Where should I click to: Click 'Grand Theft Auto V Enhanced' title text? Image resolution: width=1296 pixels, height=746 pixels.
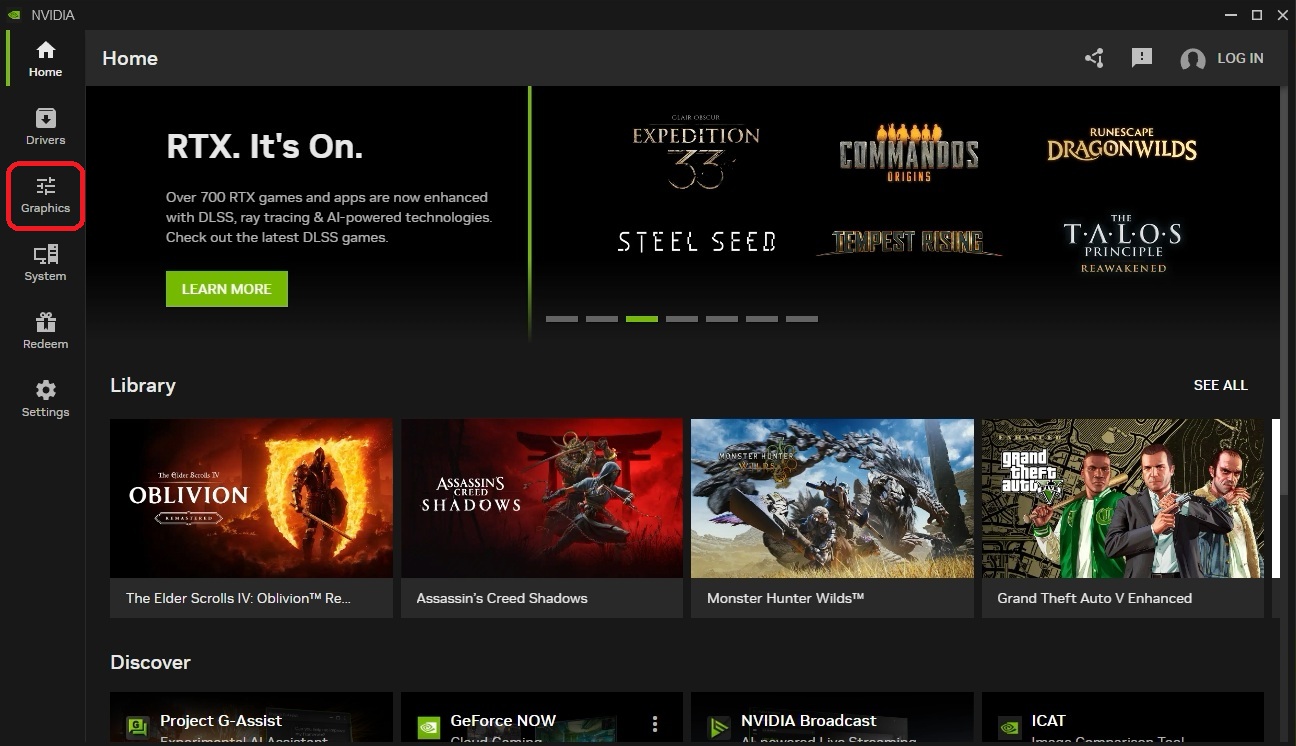(x=1094, y=598)
